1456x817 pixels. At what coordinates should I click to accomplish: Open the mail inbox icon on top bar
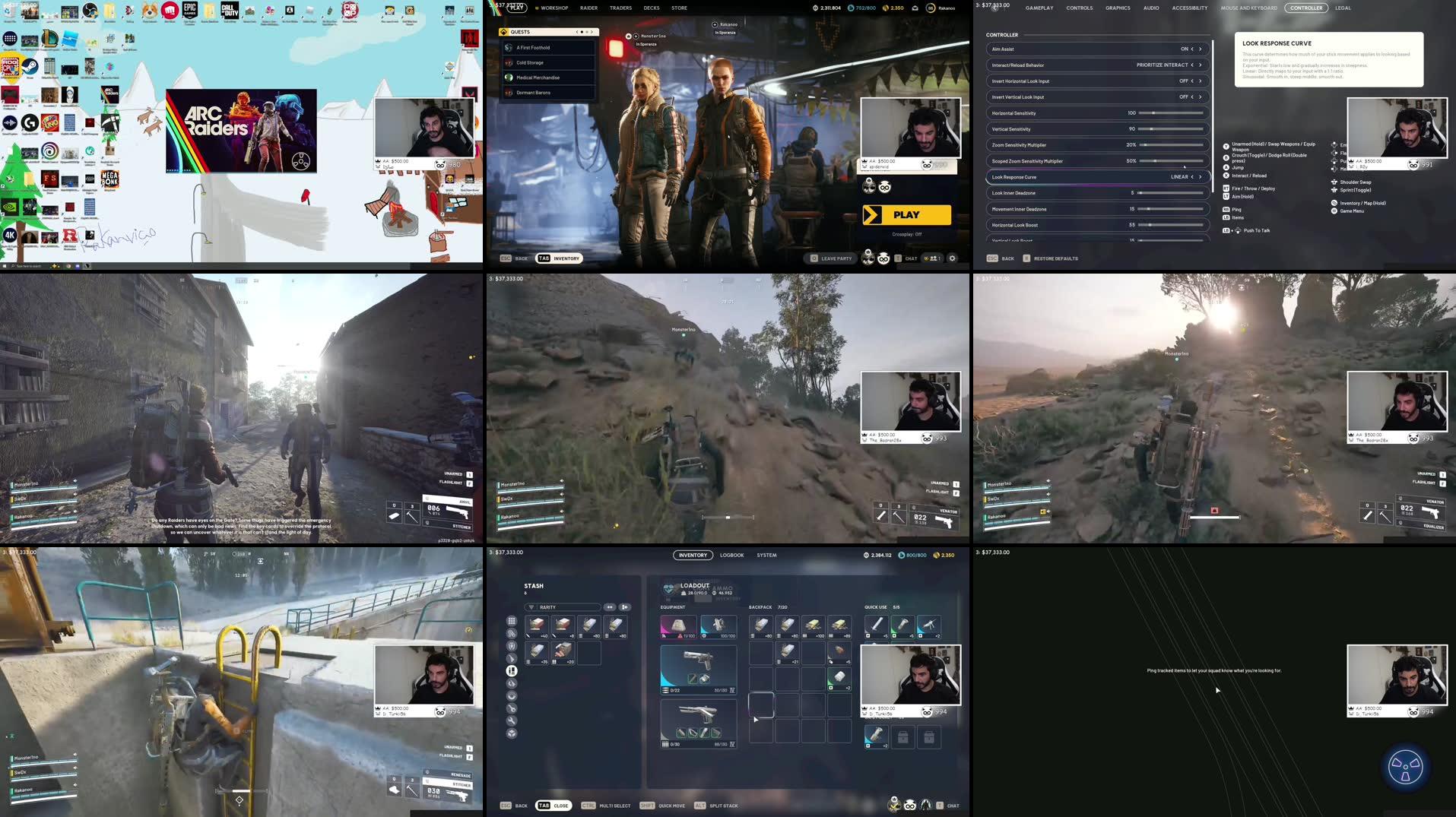pyautogui.click(x=915, y=8)
